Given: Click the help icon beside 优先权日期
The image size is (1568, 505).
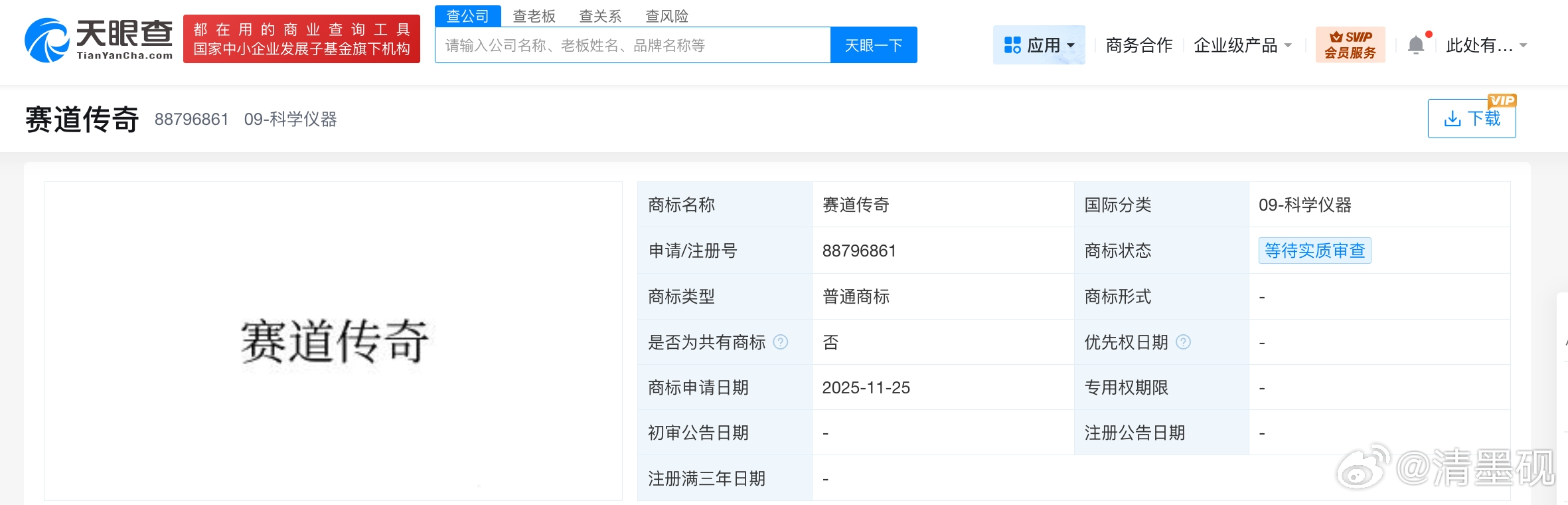Looking at the screenshot, I should 1183,342.
